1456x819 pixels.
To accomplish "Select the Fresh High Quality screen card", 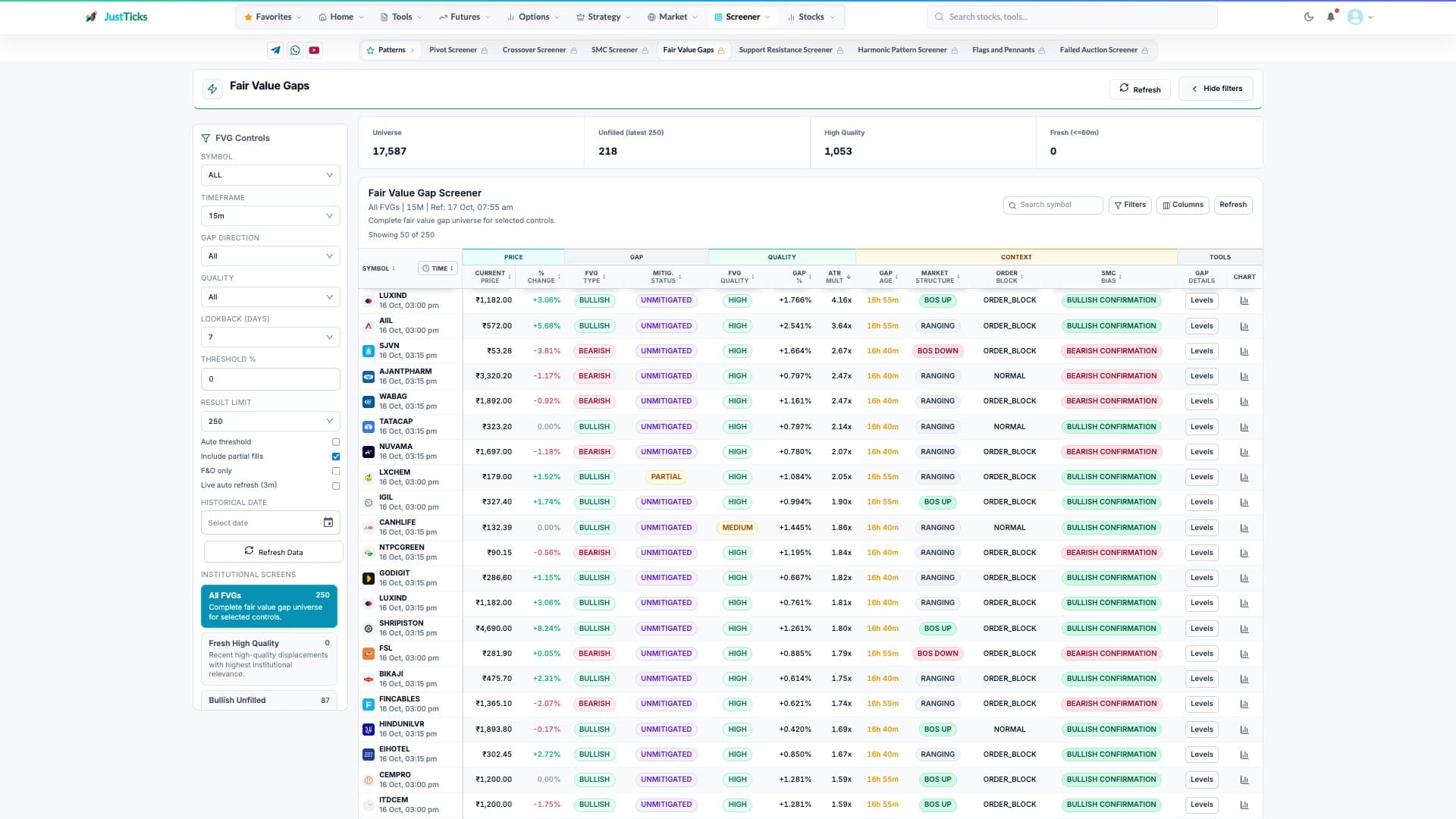I will (x=268, y=658).
